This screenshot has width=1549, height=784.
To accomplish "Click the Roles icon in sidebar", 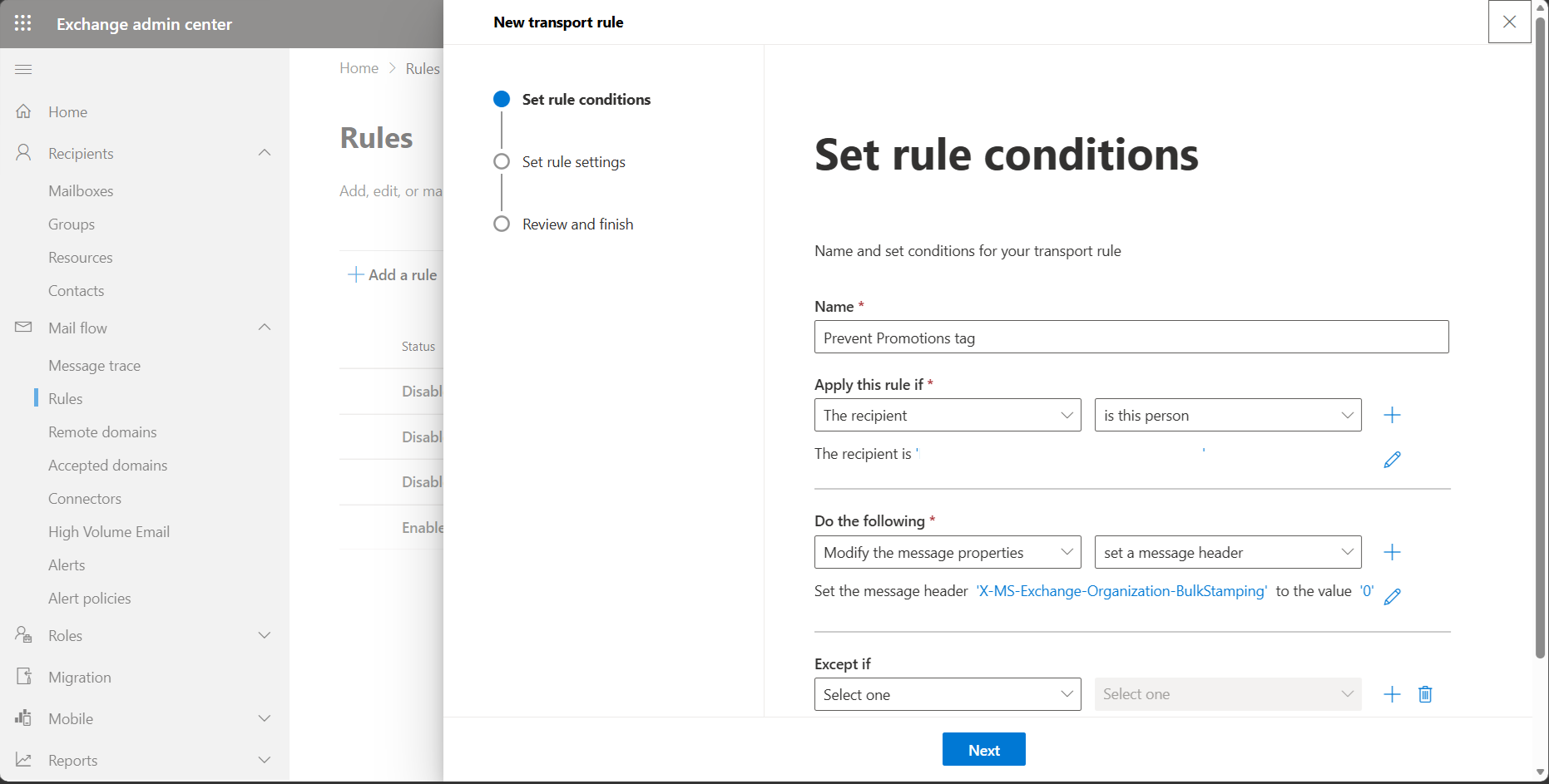I will 23,635.
